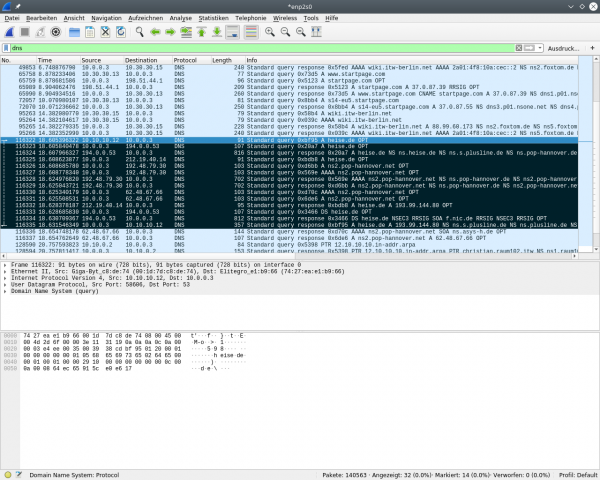Stop the running packet capture
The image size is (600, 480).
pos(25,31)
